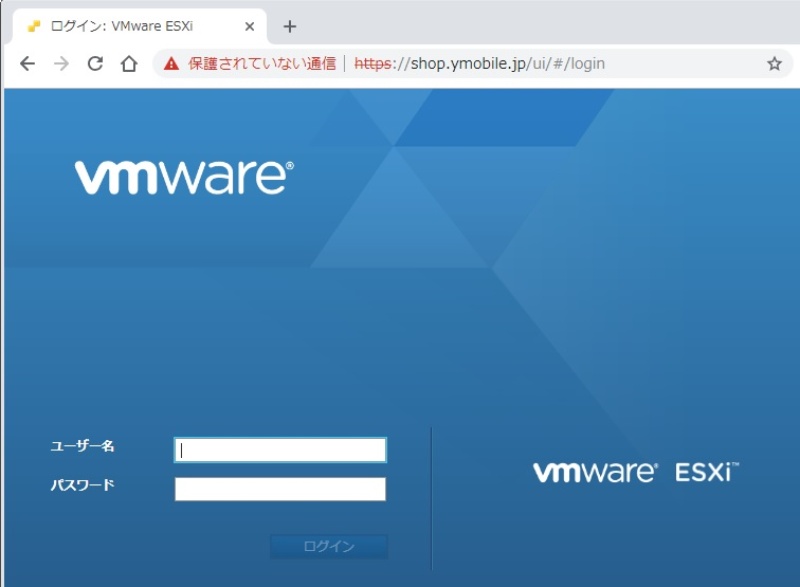
Task: Click the browser reload icon
Action: [94, 62]
